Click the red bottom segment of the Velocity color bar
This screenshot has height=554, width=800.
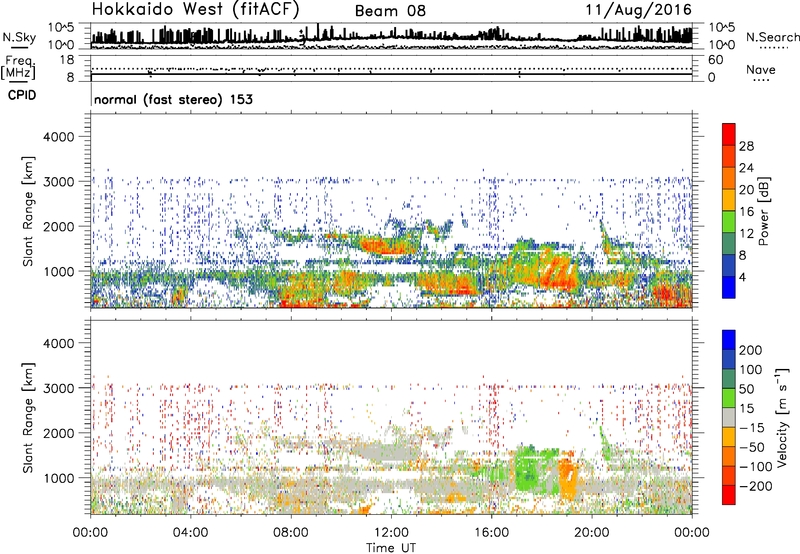[x=729, y=495]
